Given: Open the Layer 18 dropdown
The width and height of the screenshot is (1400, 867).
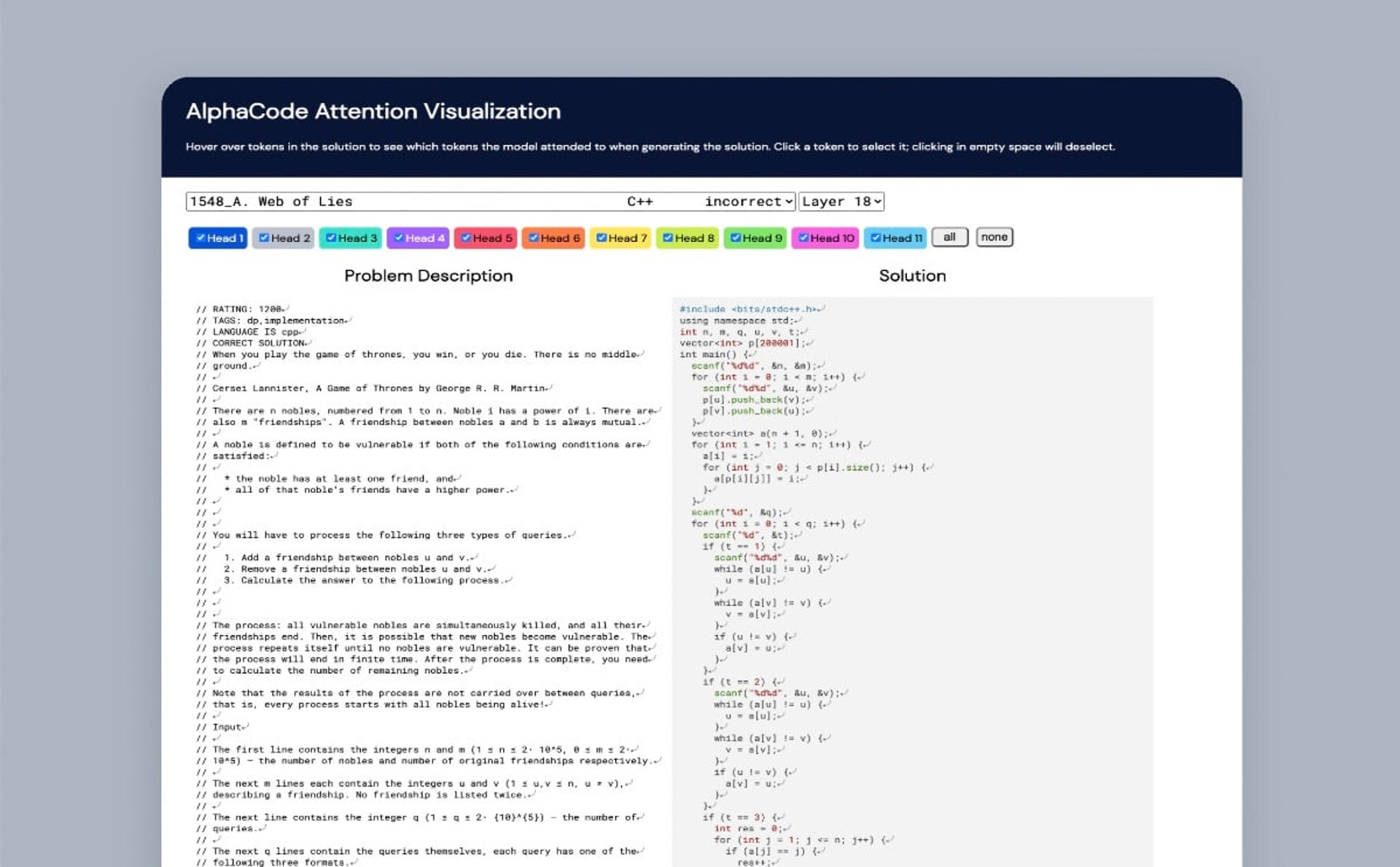Looking at the screenshot, I should pyautogui.click(x=841, y=201).
